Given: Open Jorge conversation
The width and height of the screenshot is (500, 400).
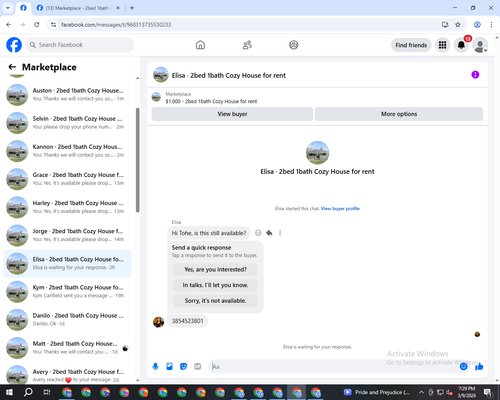Looking at the screenshot, I should point(67,235).
